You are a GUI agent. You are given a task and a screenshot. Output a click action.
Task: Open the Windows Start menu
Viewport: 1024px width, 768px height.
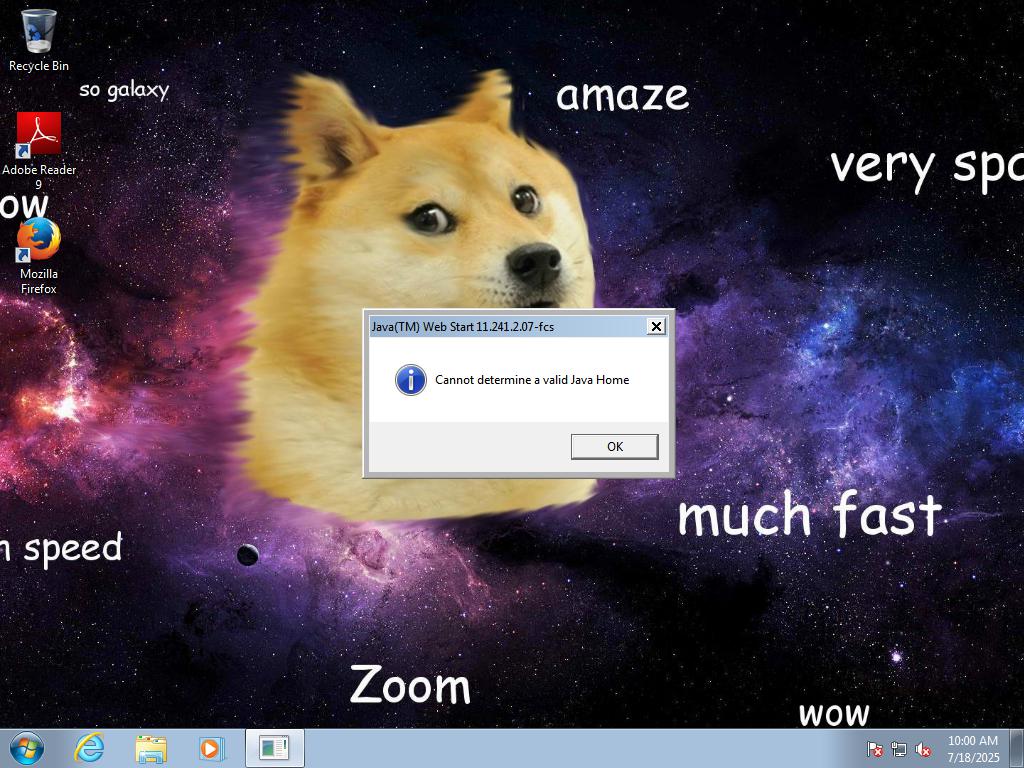[x=27, y=748]
